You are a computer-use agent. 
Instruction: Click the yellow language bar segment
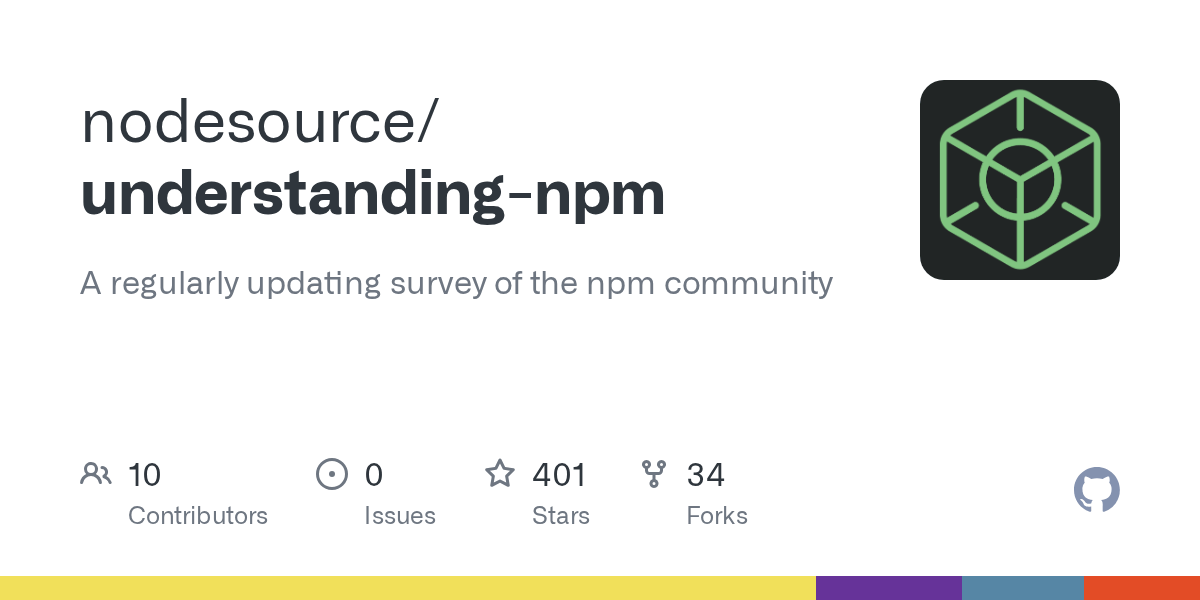408,588
